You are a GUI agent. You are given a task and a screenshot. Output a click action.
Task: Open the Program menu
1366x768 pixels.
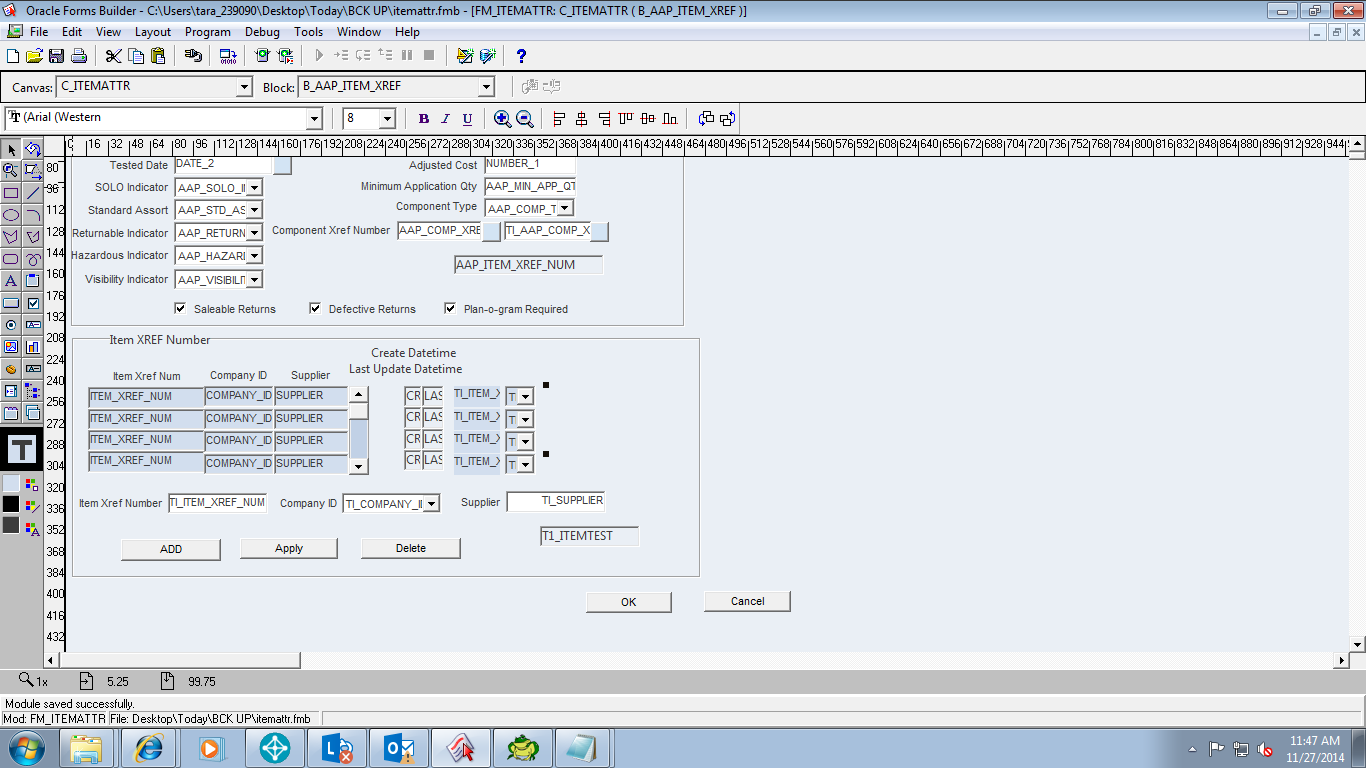(208, 32)
